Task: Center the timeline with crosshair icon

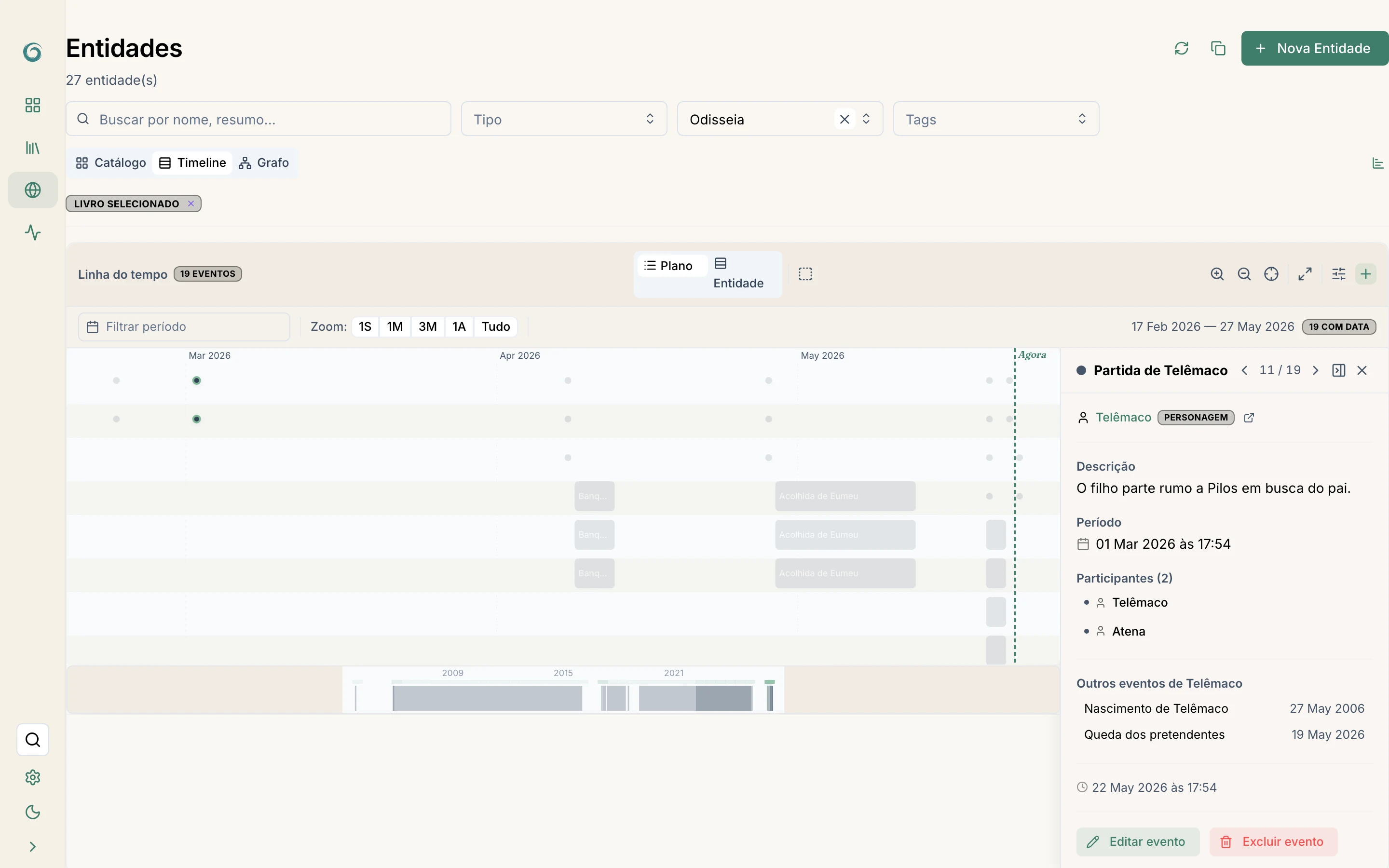Action: (x=1271, y=274)
